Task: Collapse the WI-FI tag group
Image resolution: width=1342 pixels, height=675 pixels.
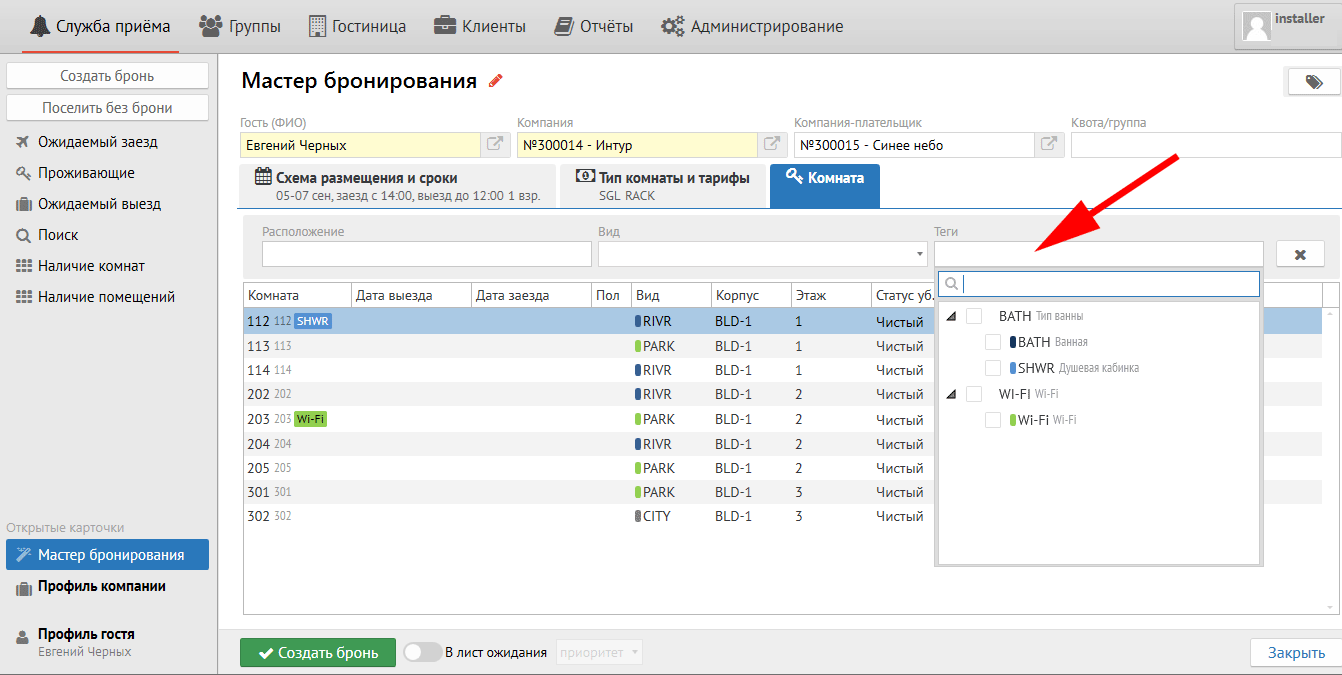Action: pyautogui.click(x=951, y=395)
